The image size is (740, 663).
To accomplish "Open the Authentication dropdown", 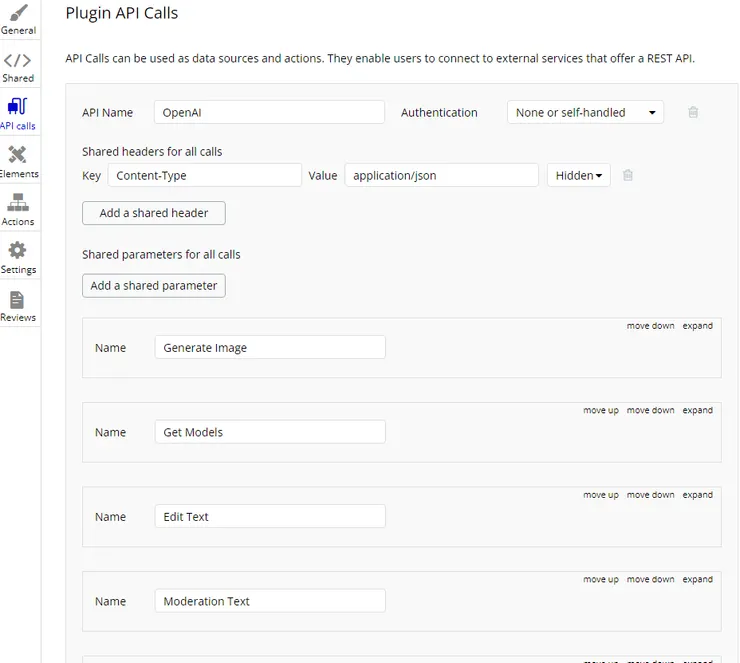I will click(x=585, y=113).
